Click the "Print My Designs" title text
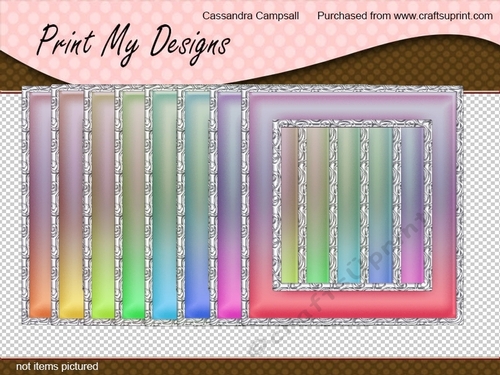500x375 pixels. click(133, 45)
